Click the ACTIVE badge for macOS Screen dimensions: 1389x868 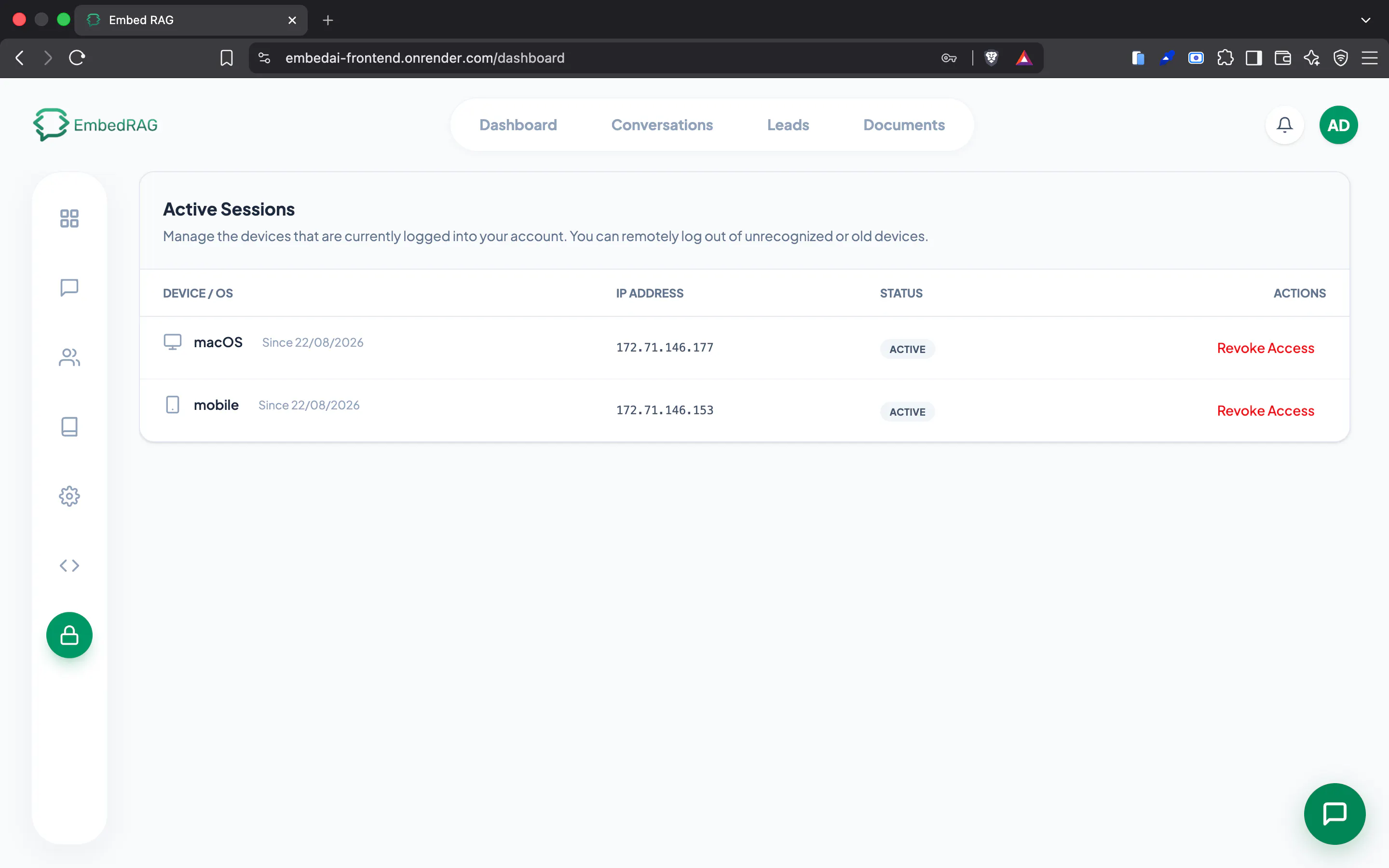(x=907, y=349)
